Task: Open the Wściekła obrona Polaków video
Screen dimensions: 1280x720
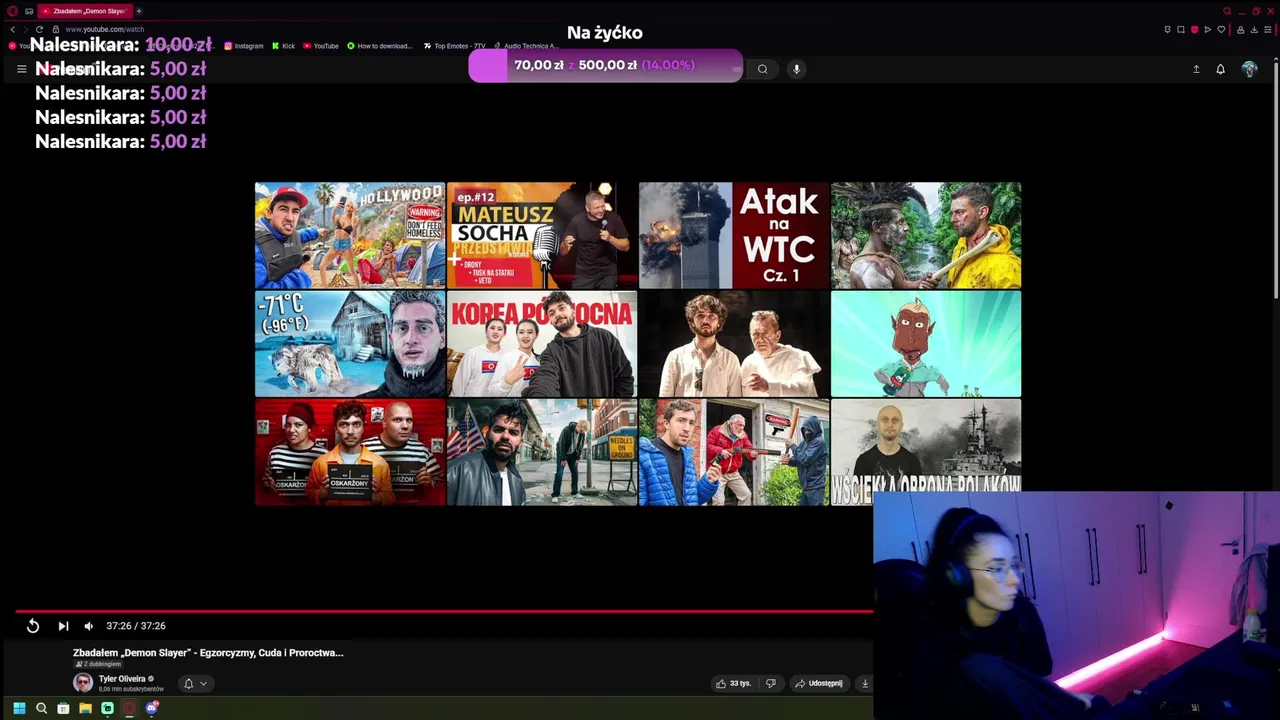Action: click(926, 446)
